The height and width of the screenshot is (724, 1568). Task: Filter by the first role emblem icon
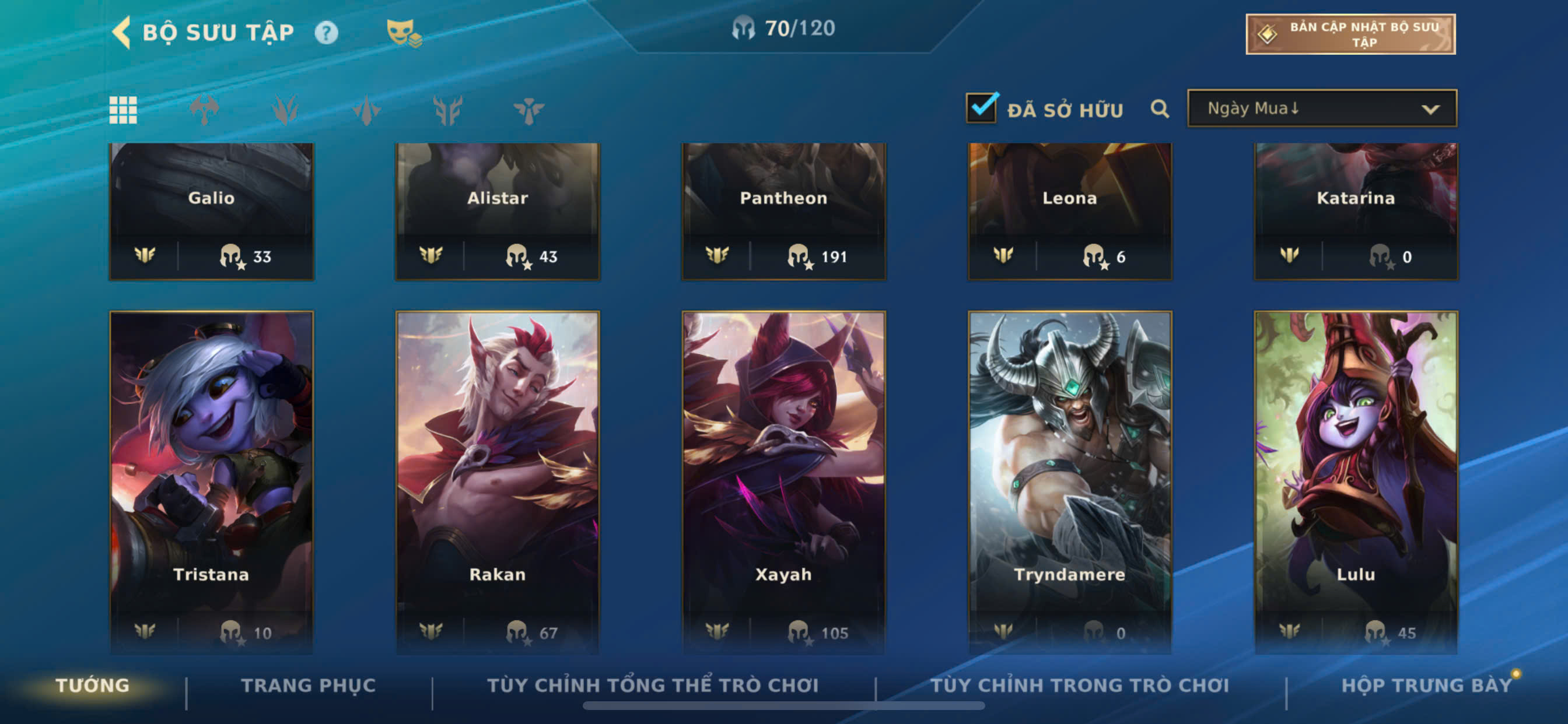[204, 110]
